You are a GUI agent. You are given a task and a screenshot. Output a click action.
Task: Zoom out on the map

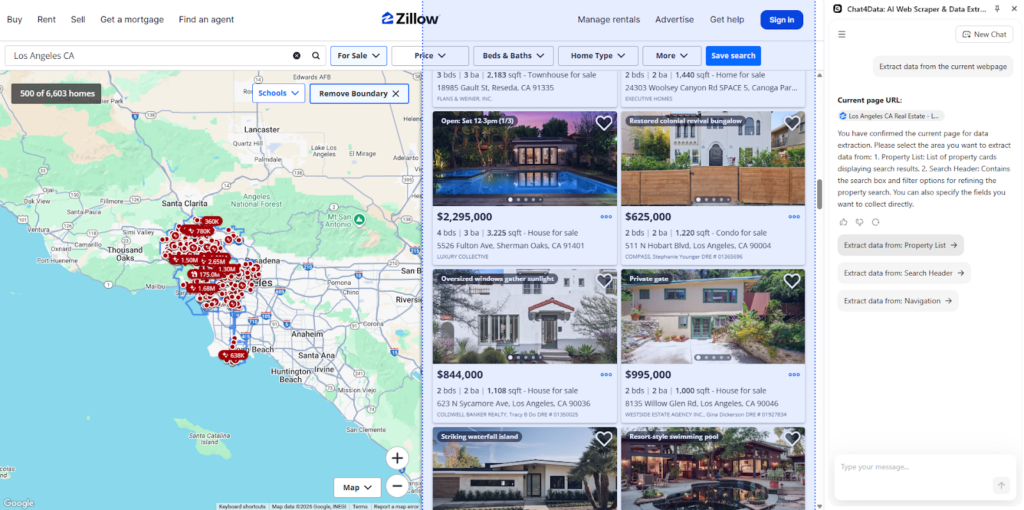(x=397, y=487)
